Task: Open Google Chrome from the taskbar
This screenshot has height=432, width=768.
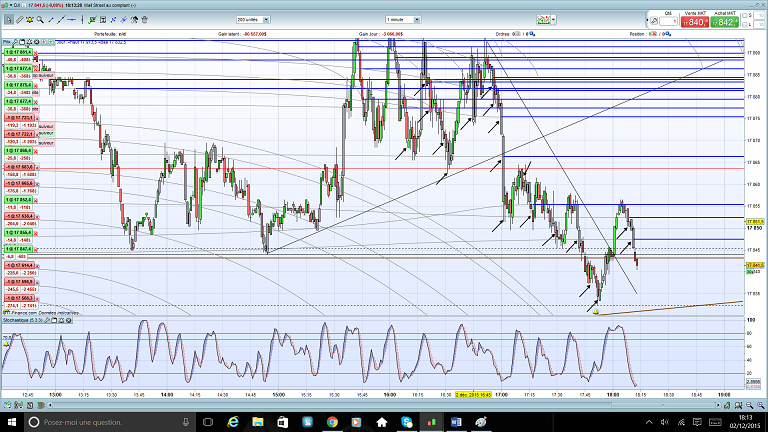Action: 332,422
